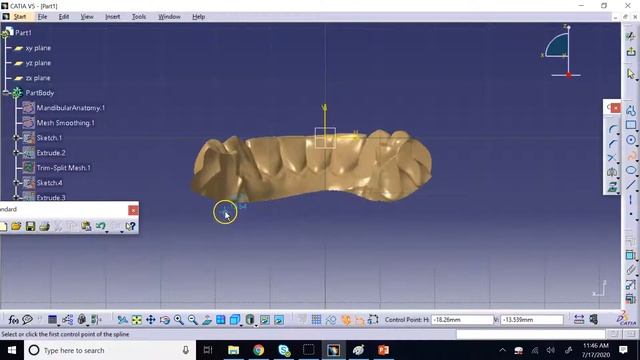Expand the Extrude.2 node
640x360 pixels.
pos(16,153)
